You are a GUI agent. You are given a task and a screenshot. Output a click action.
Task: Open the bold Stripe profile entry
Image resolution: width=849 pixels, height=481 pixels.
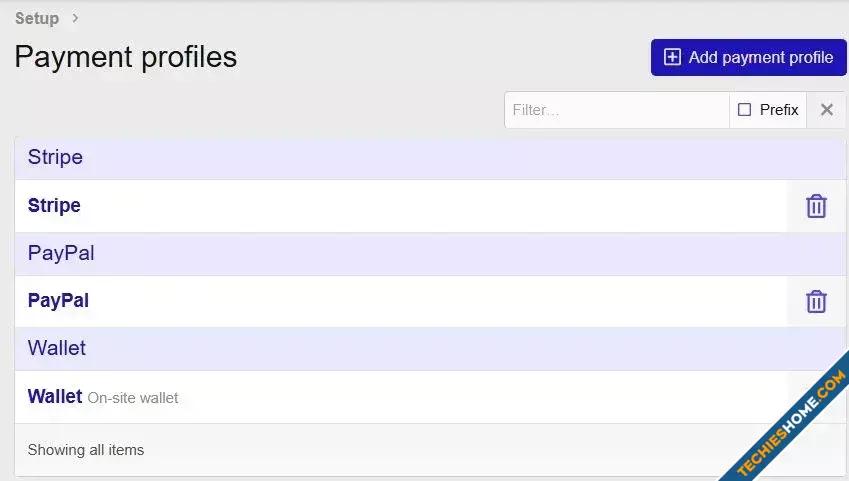pos(54,205)
